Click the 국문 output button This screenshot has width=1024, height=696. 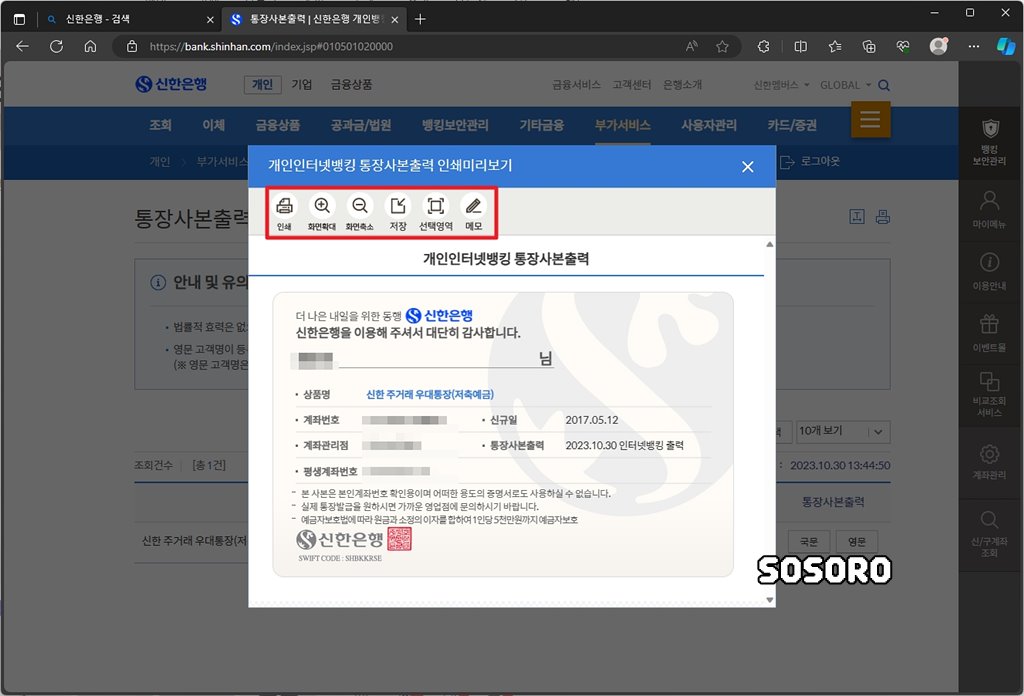coord(809,541)
